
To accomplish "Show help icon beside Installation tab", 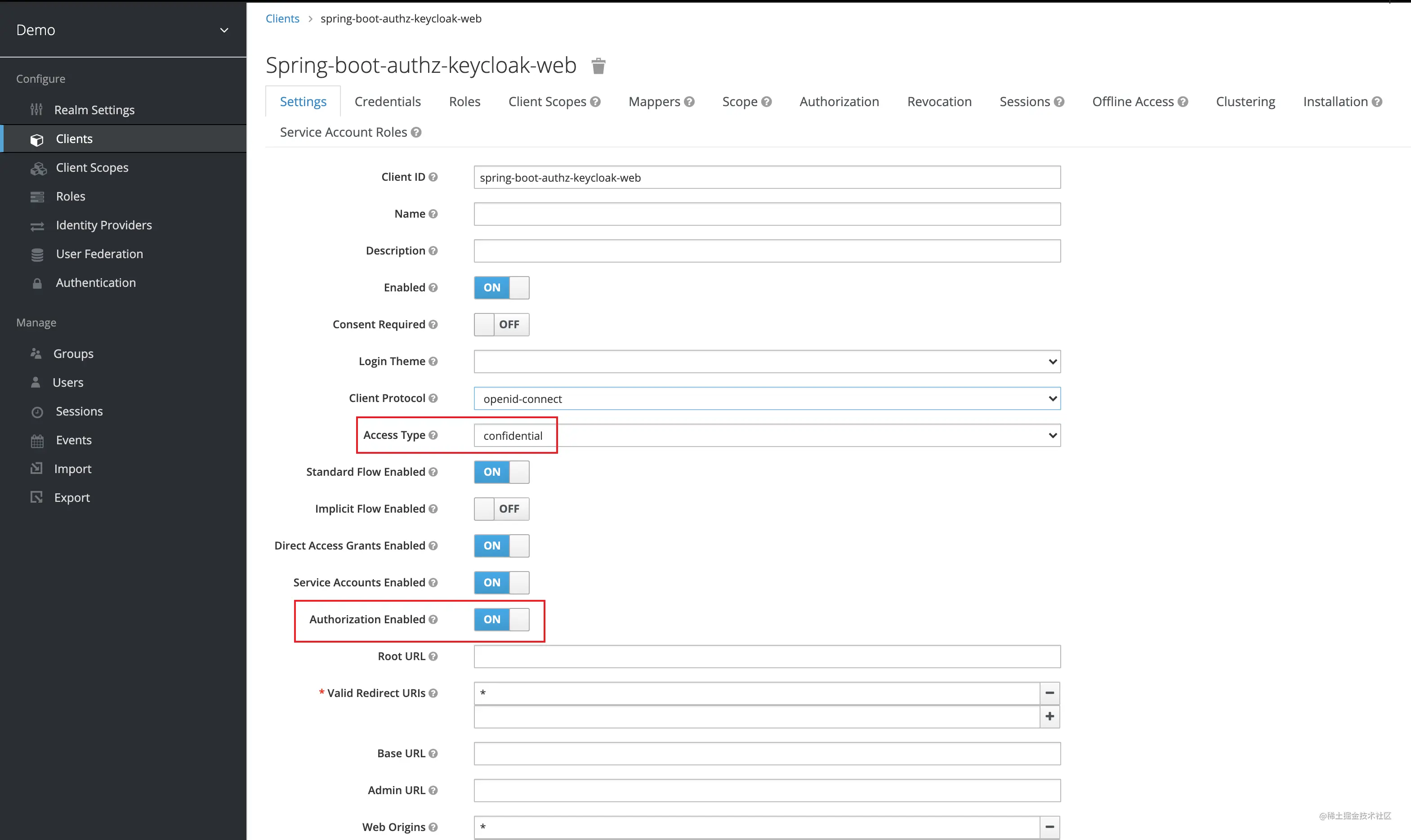I will (x=1377, y=102).
